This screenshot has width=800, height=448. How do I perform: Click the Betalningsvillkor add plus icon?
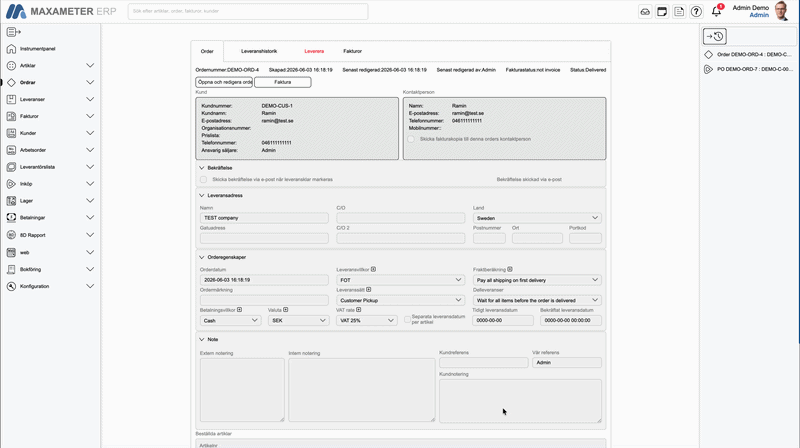point(239,310)
